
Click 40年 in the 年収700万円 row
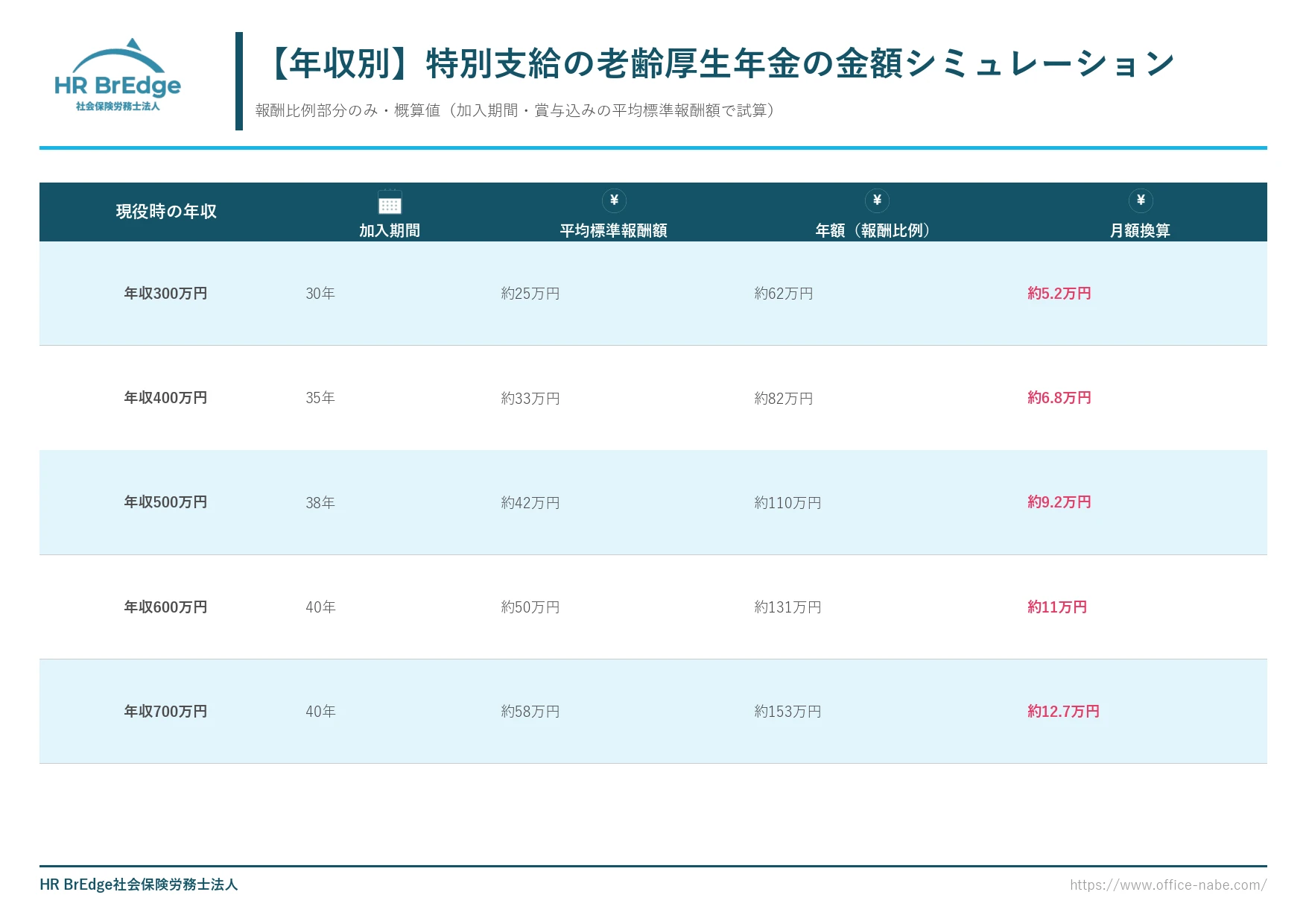click(x=320, y=712)
